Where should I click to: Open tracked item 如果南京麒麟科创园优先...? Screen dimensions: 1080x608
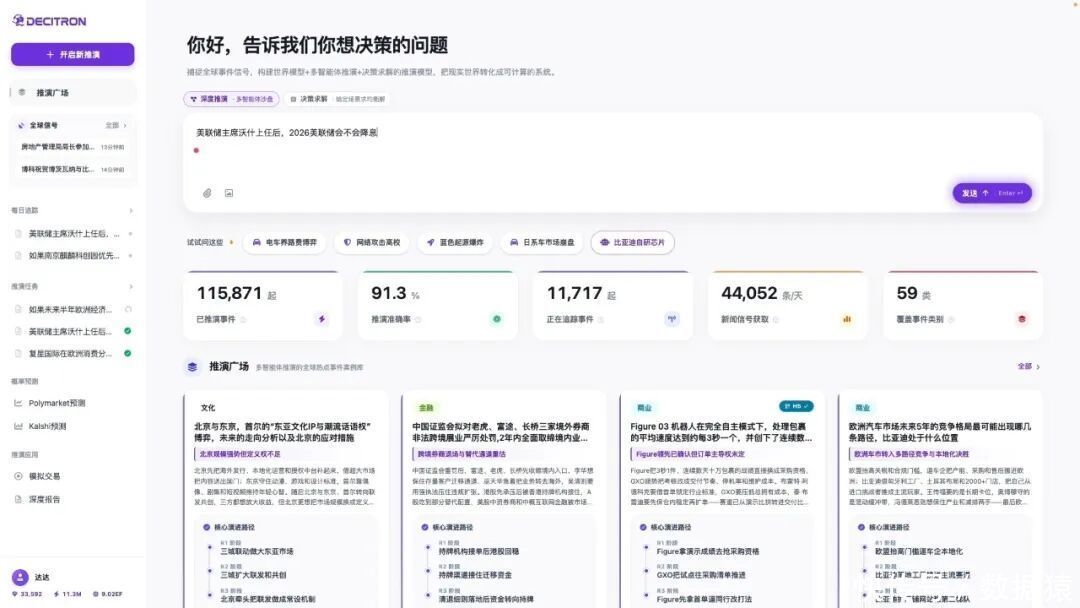(x=73, y=255)
